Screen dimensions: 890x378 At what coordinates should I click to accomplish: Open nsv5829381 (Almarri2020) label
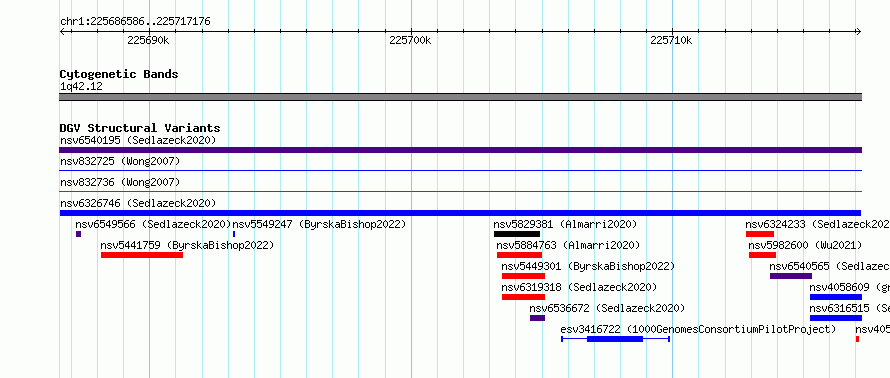click(565, 224)
